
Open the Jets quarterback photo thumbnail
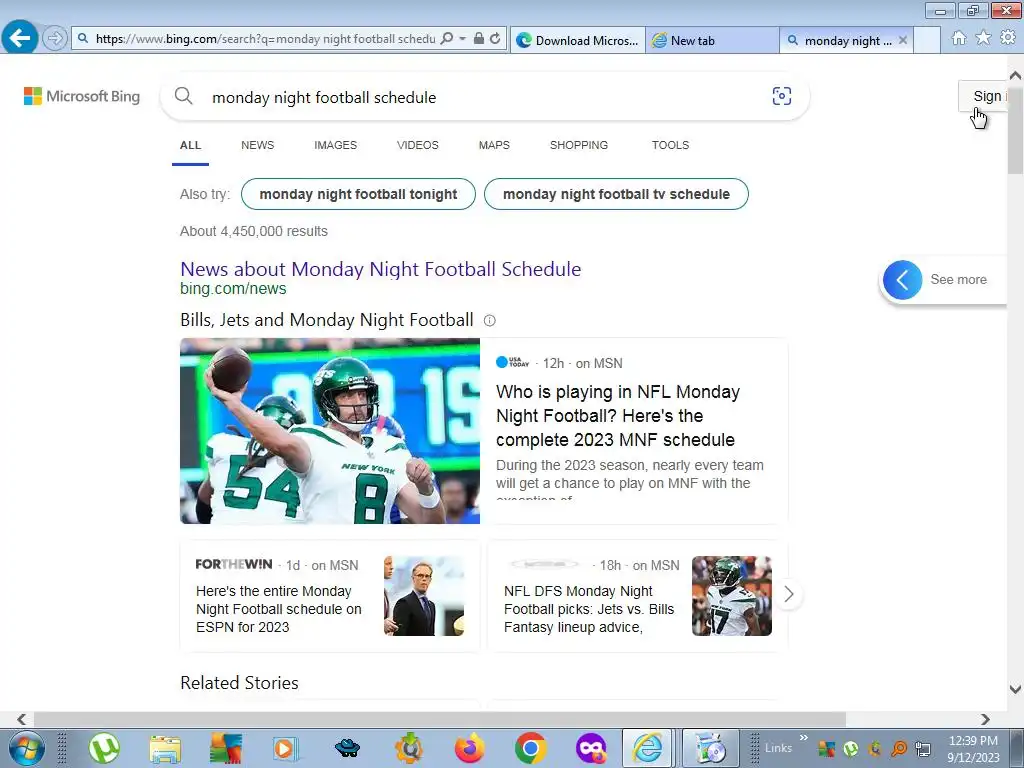point(330,431)
